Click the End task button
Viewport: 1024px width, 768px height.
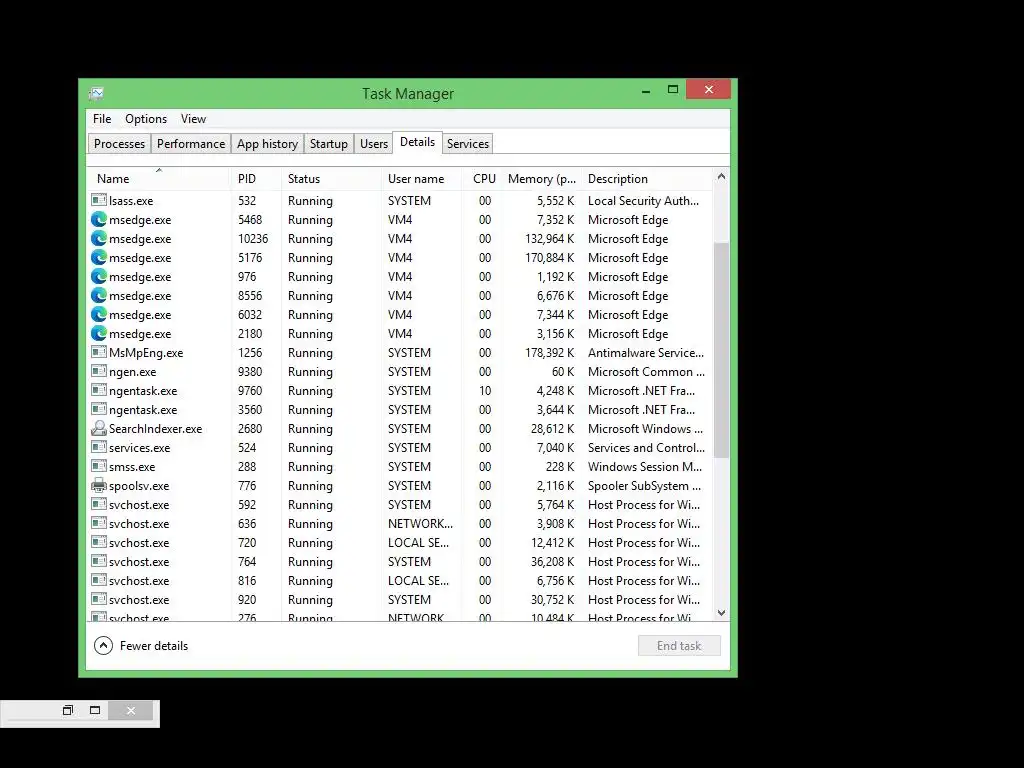(679, 645)
